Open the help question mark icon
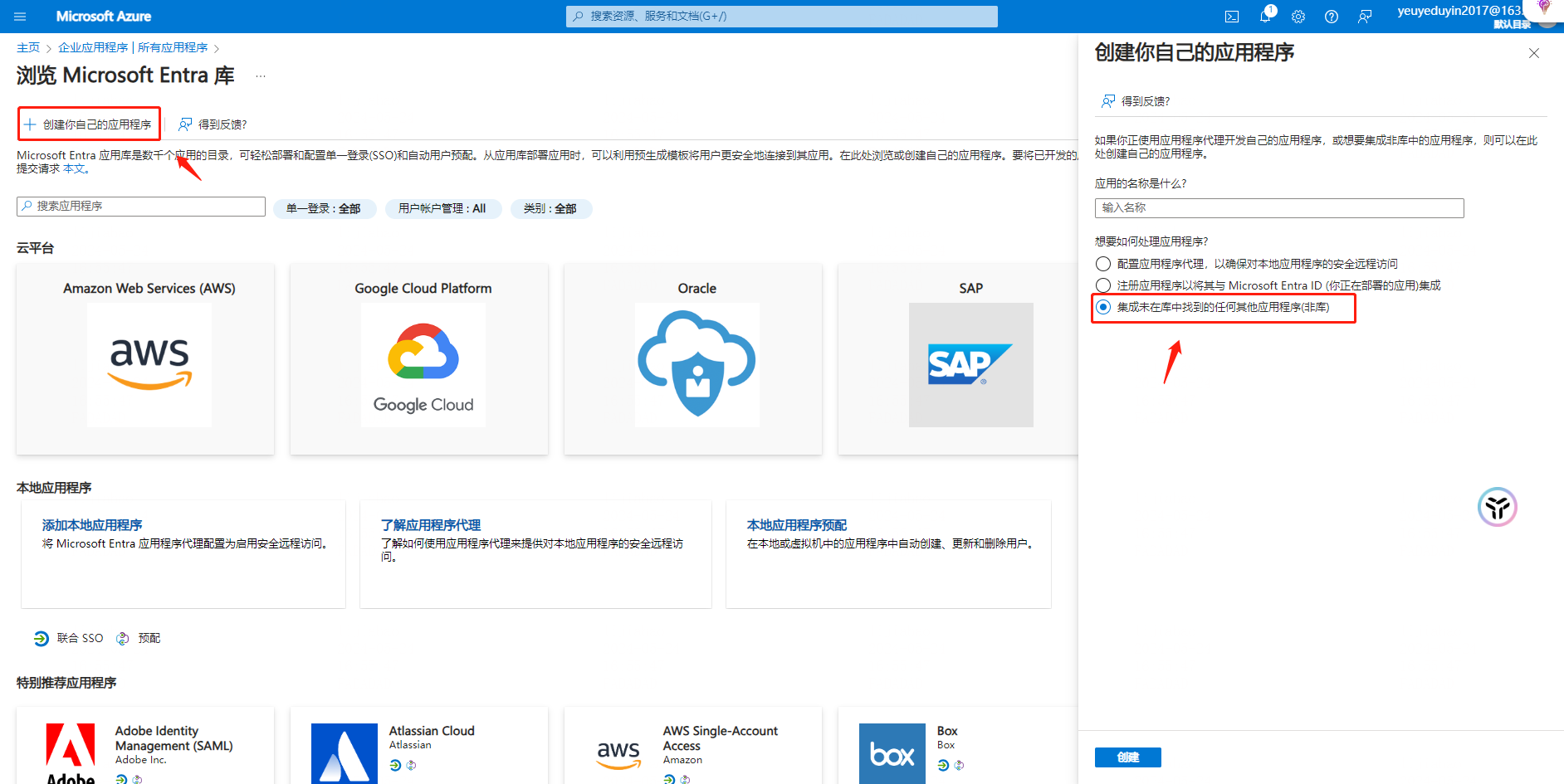Screen dimensions: 1564x784 1332,17
